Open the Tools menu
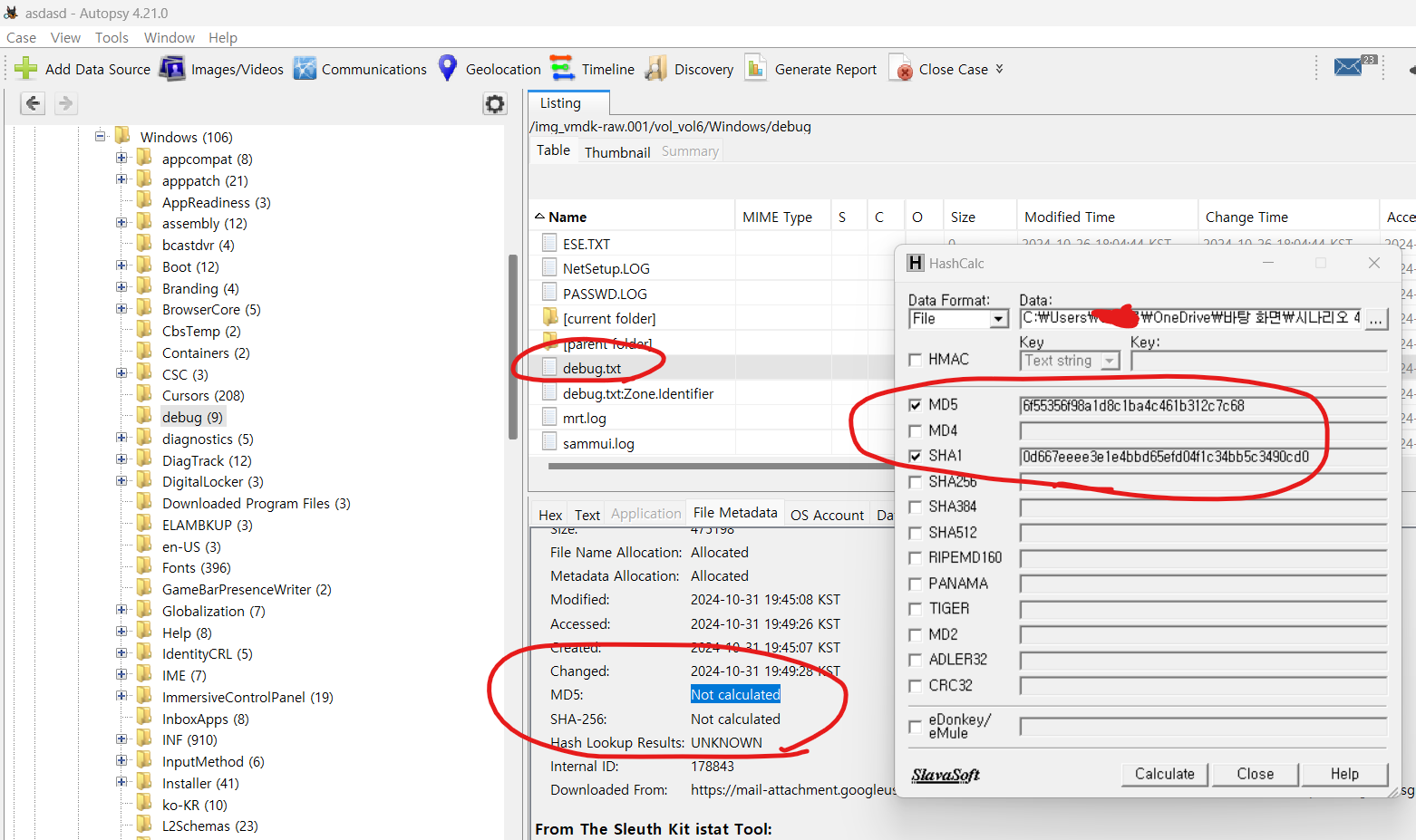1416x840 pixels. 112,37
